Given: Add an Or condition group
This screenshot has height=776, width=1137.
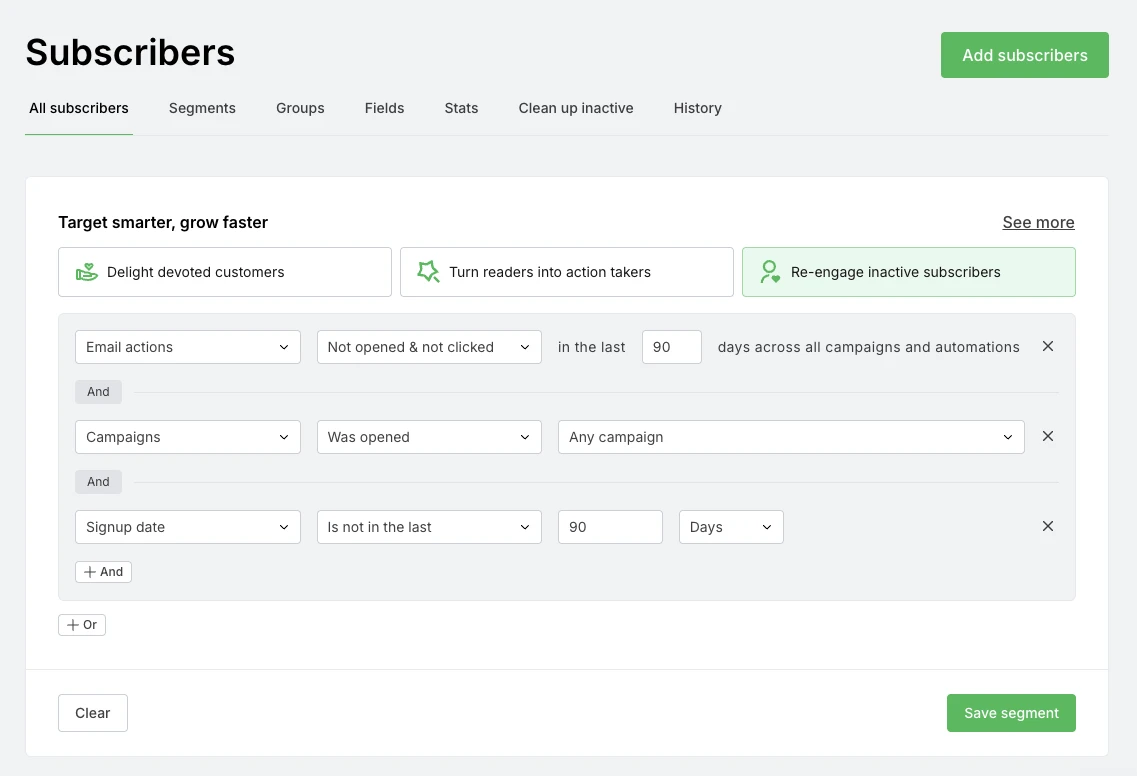Looking at the screenshot, I should click(x=82, y=624).
